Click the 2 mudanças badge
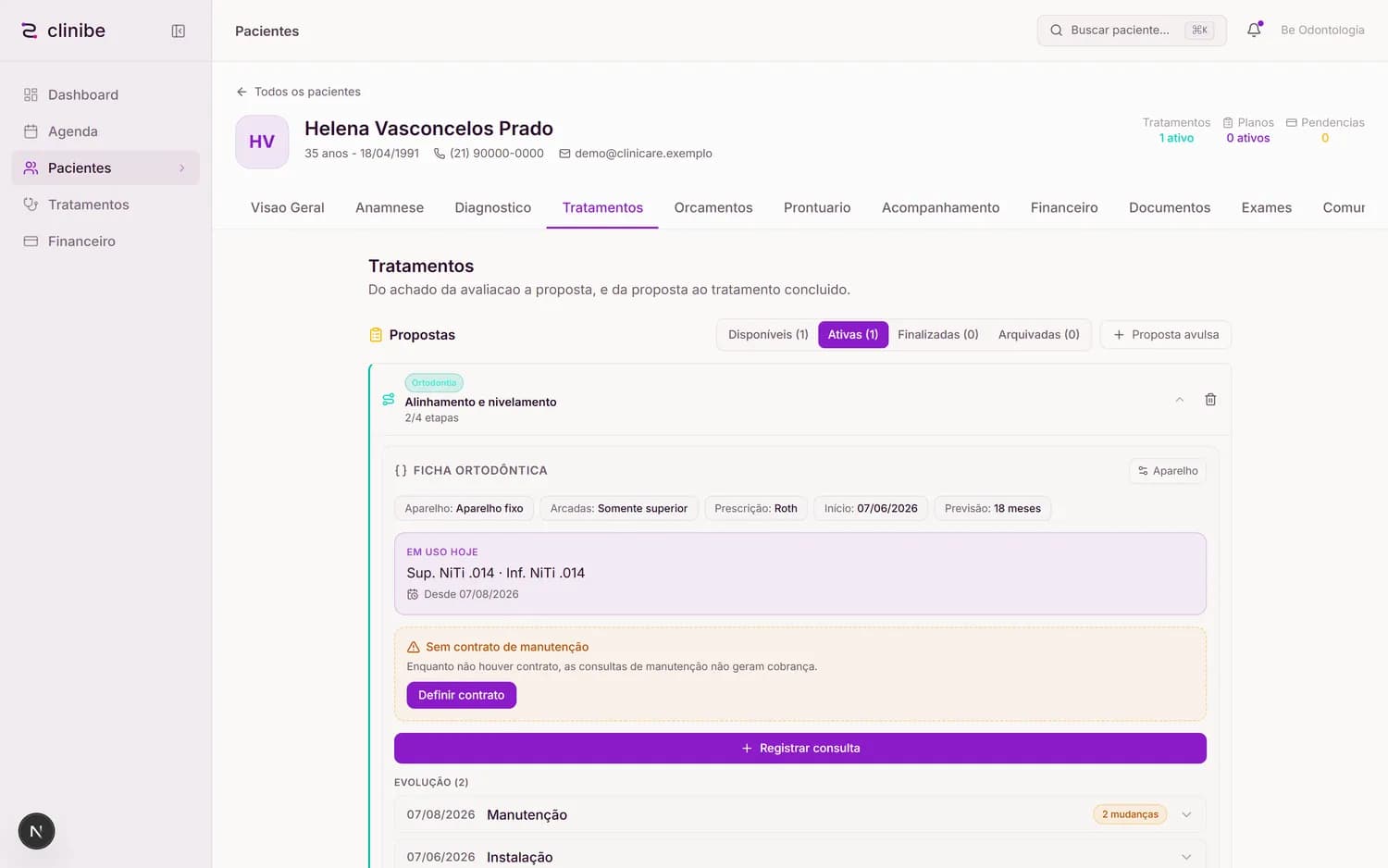Screen dimensions: 1388x868 1130,814
